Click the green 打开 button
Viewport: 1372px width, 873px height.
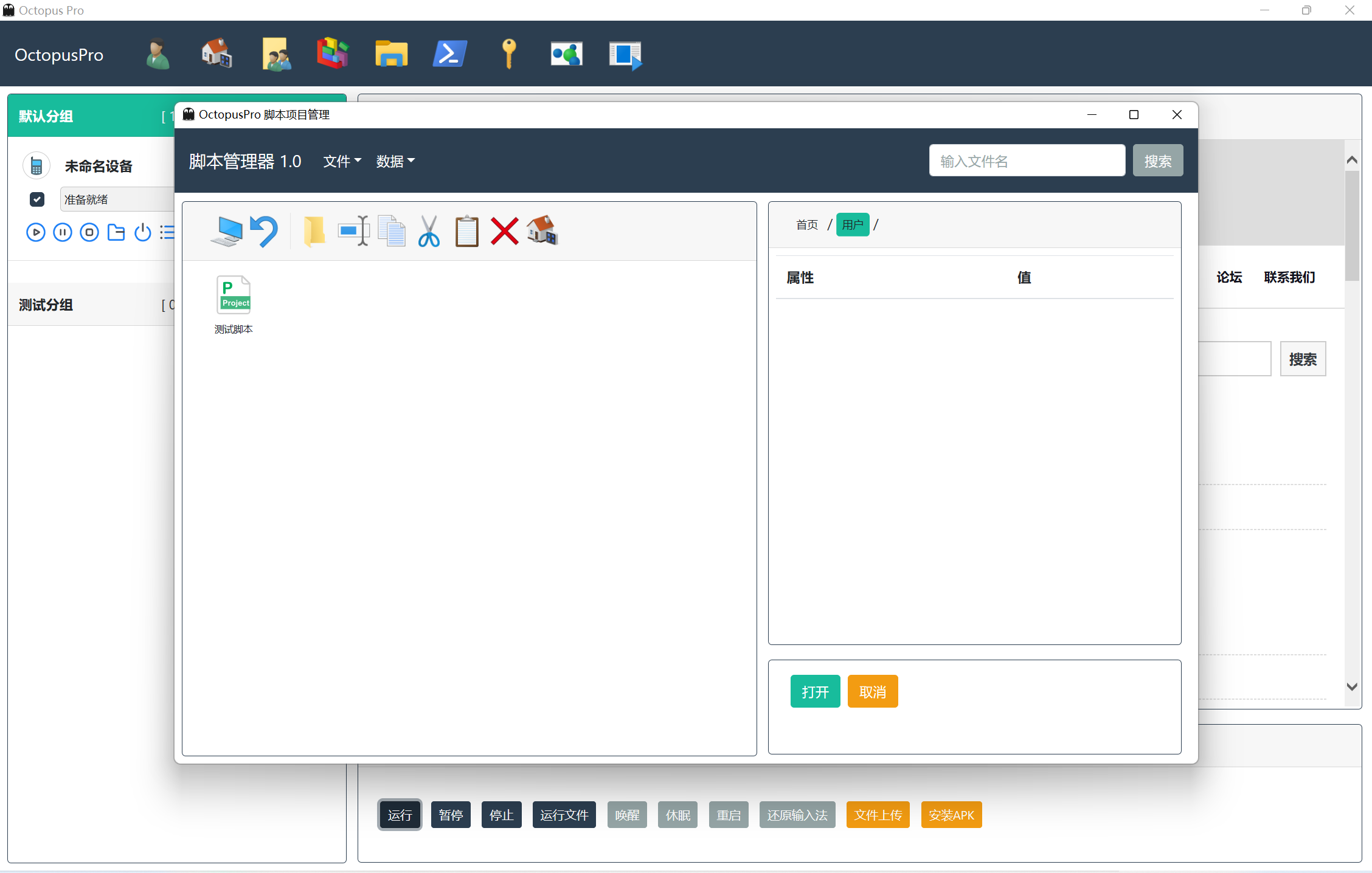click(815, 692)
